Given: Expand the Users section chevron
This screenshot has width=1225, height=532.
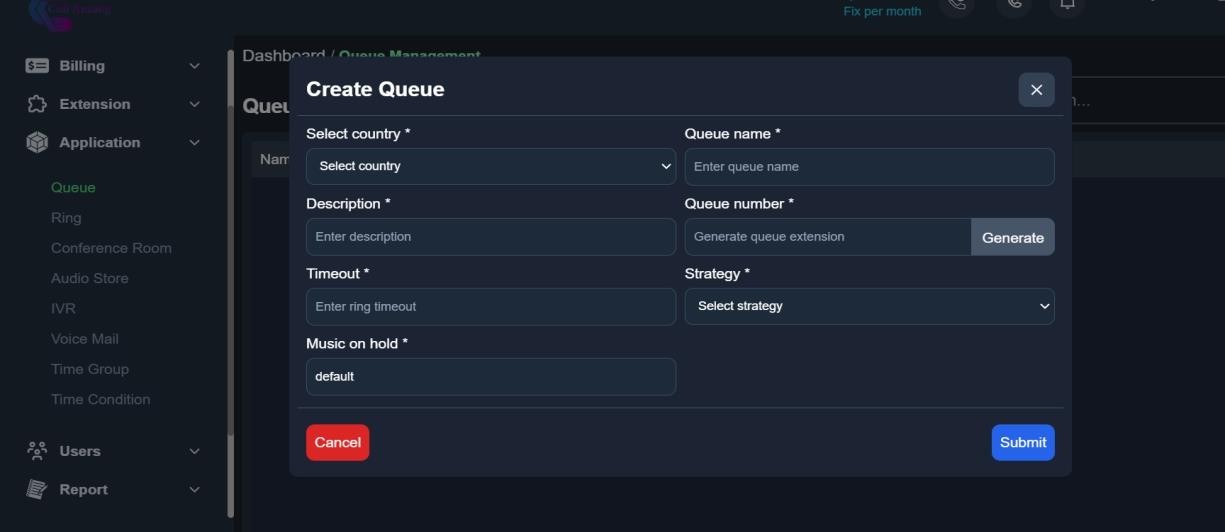Looking at the screenshot, I should (x=194, y=451).
